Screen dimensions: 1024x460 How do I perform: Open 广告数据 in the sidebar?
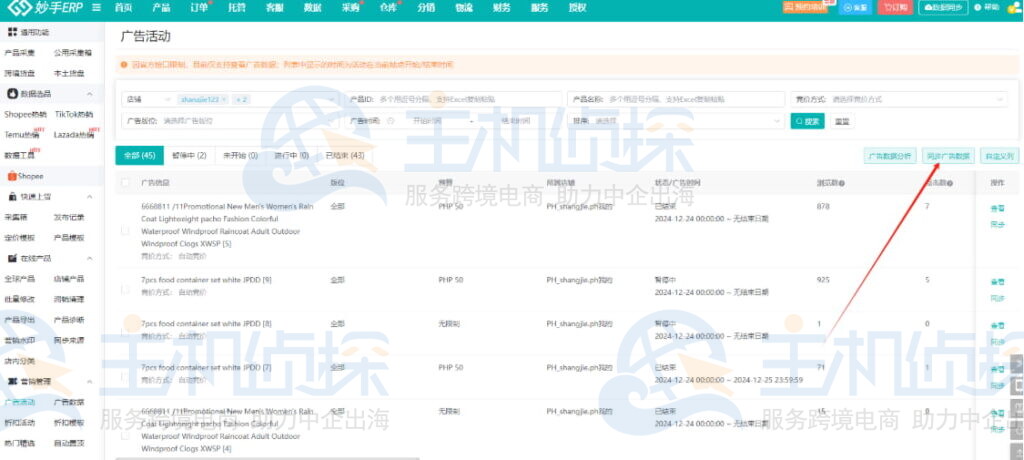point(69,402)
